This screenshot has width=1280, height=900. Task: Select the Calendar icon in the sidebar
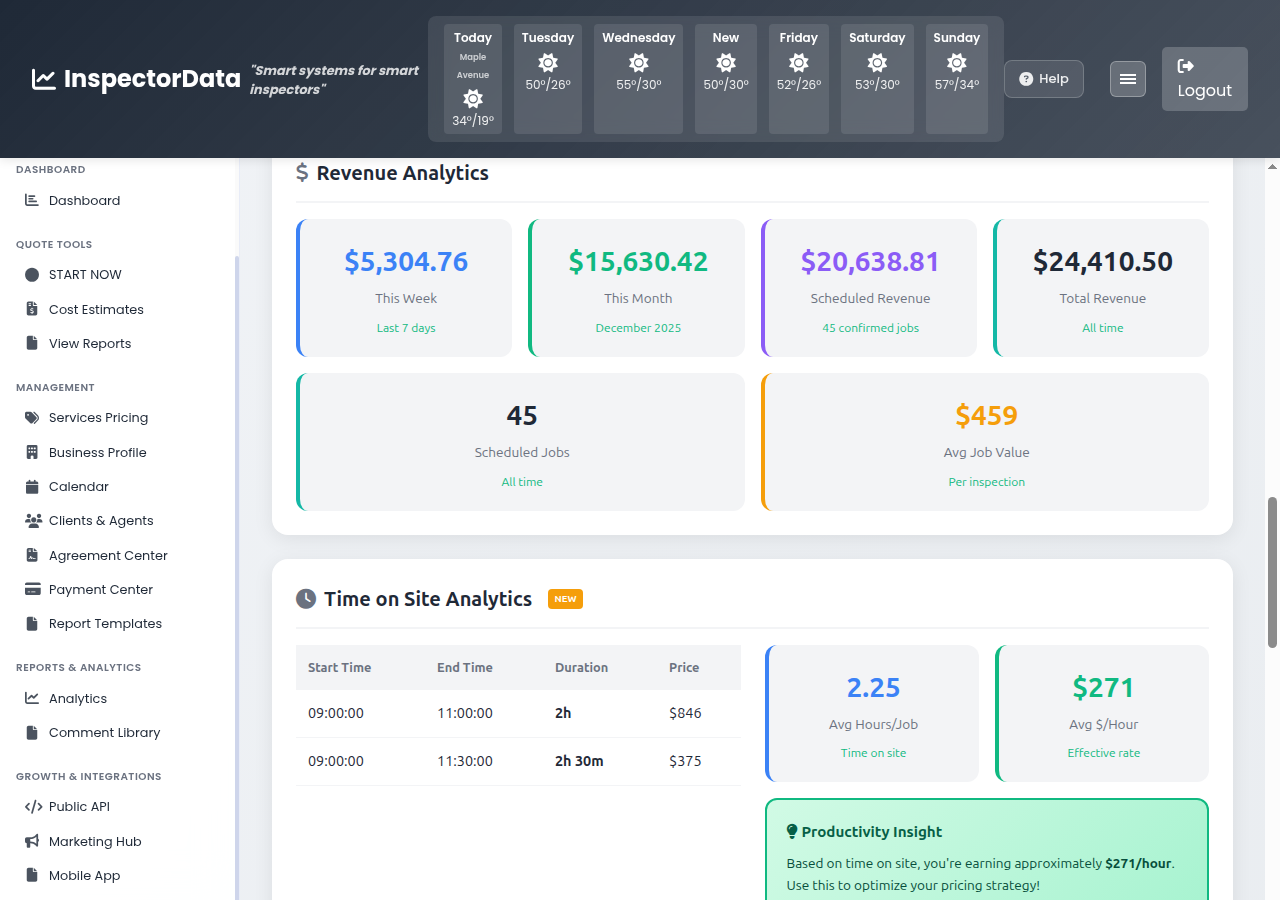point(31,486)
